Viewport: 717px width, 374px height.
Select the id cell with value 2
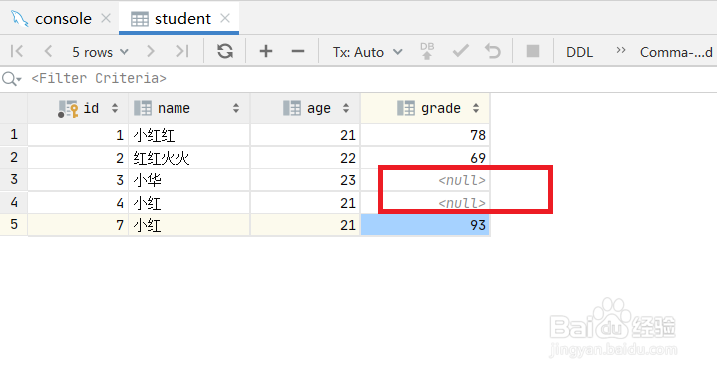[78, 158]
